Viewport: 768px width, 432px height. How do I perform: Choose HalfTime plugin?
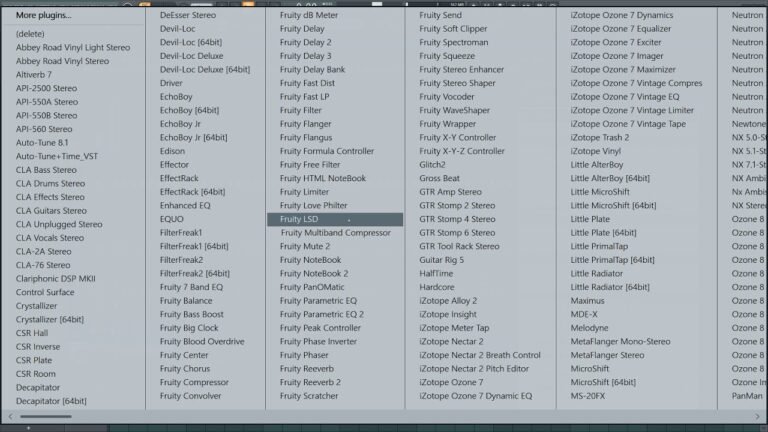tap(436, 274)
